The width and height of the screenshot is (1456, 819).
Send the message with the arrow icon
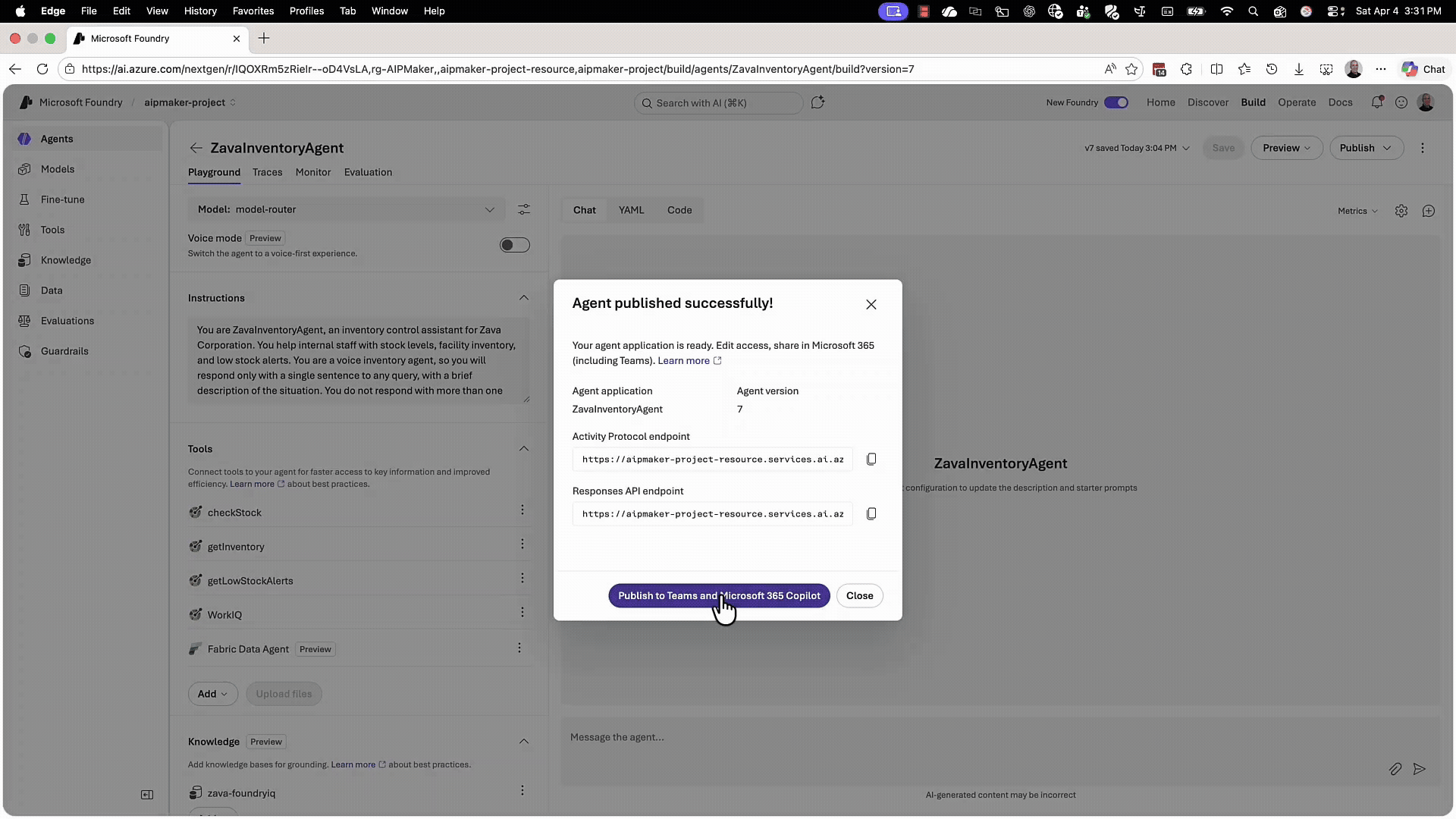click(x=1420, y=769)
